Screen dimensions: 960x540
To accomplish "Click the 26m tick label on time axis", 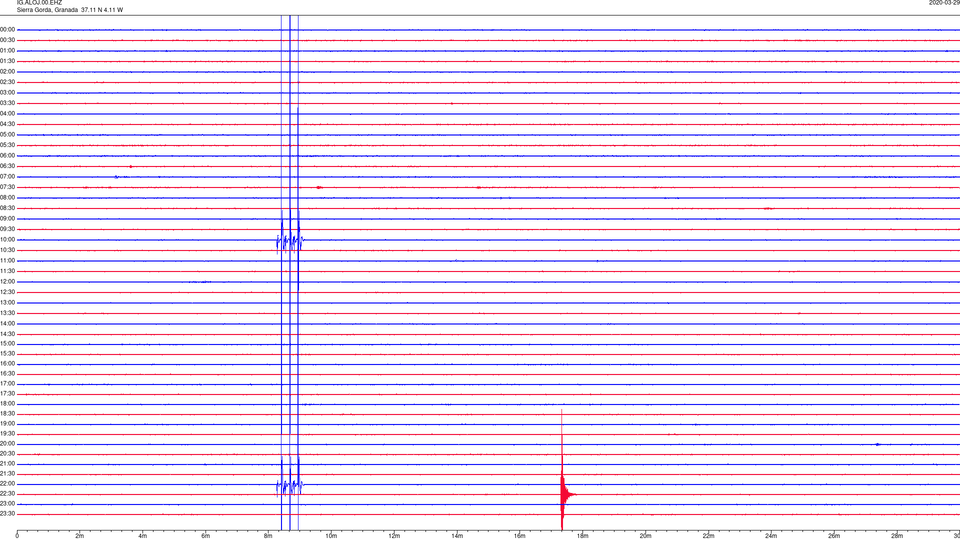I will tap(834, 536).
